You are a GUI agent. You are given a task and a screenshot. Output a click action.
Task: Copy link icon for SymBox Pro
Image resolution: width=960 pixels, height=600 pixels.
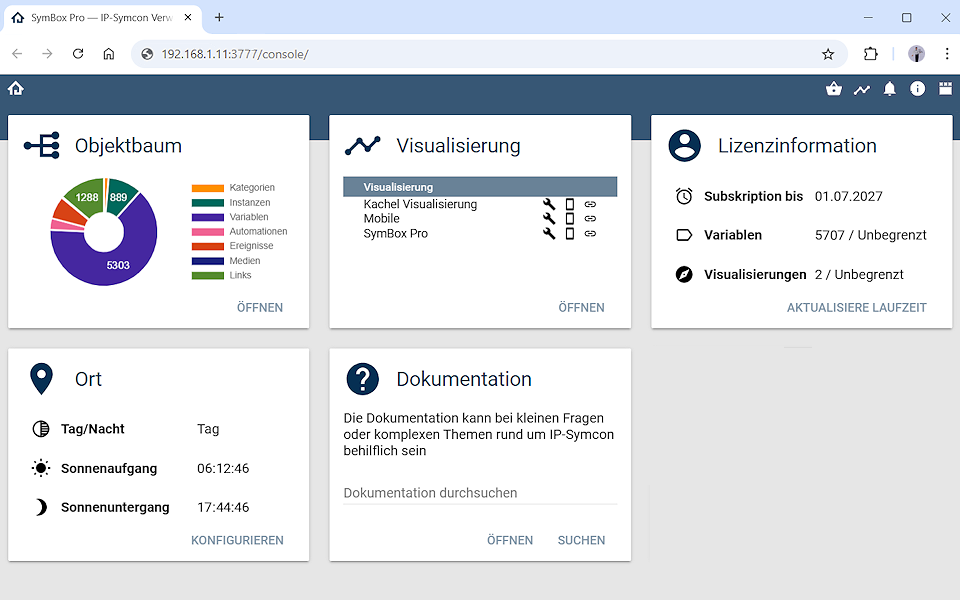[x=590, y=233]
